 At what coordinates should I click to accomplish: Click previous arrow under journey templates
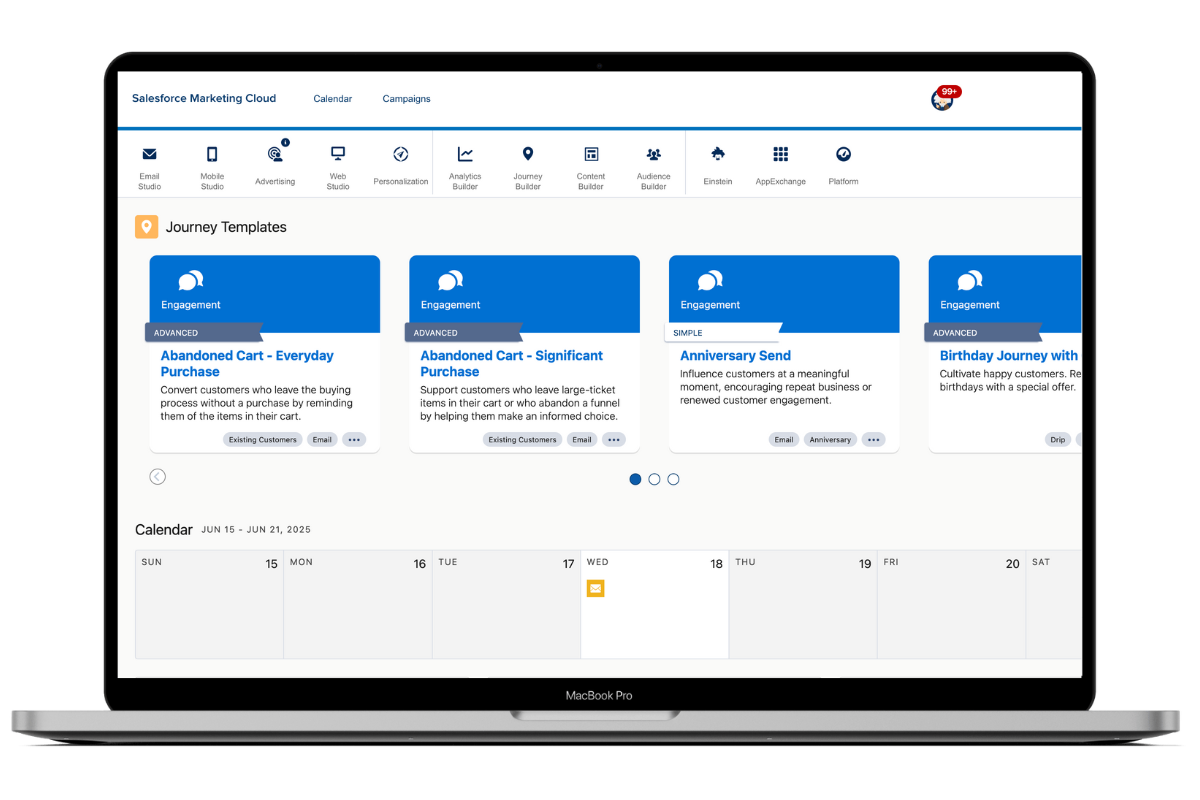pos(158,476)
